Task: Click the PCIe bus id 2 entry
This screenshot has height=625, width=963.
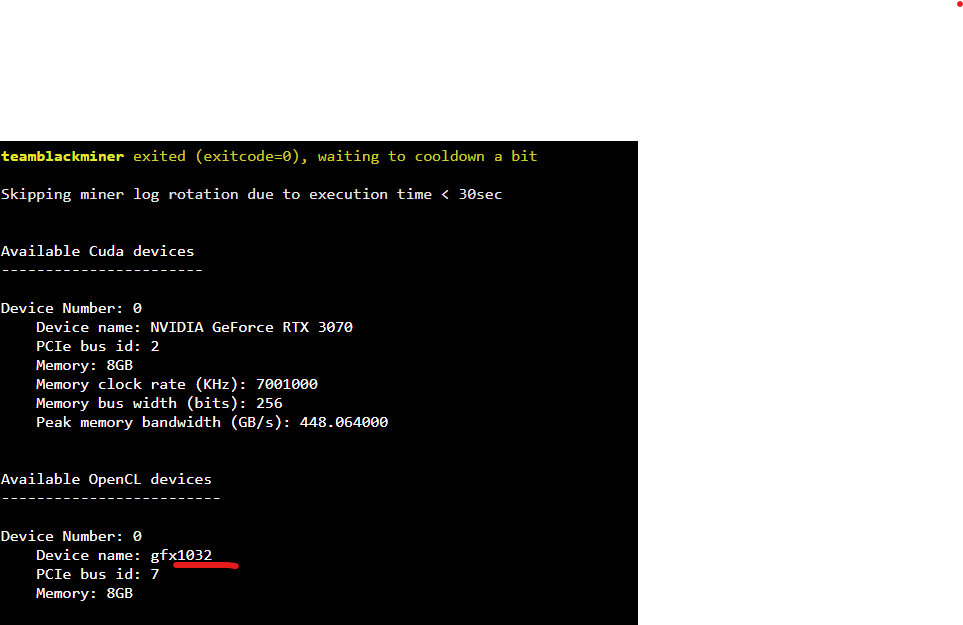Action: point(95,346)
